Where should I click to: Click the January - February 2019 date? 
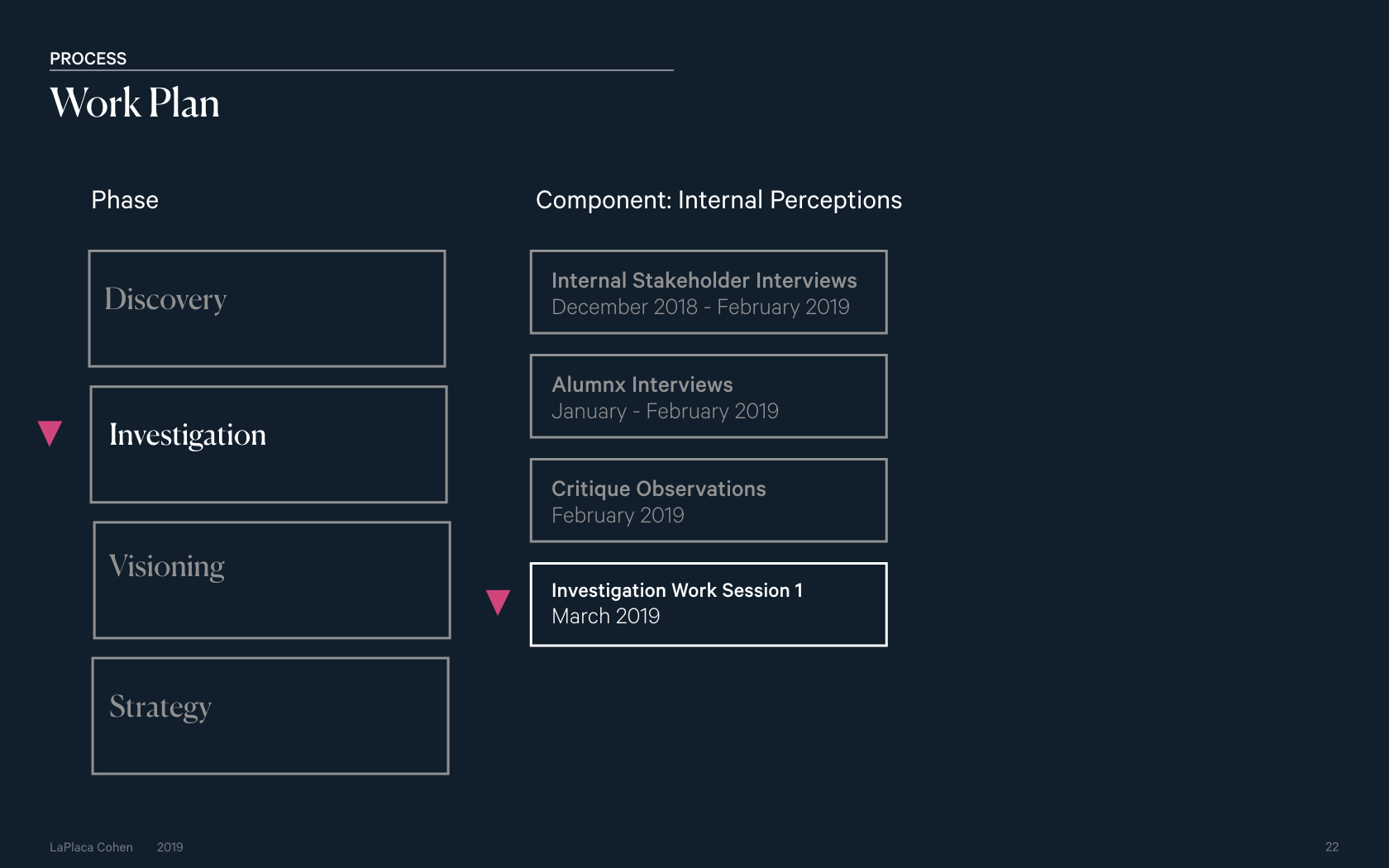[665, 411]
